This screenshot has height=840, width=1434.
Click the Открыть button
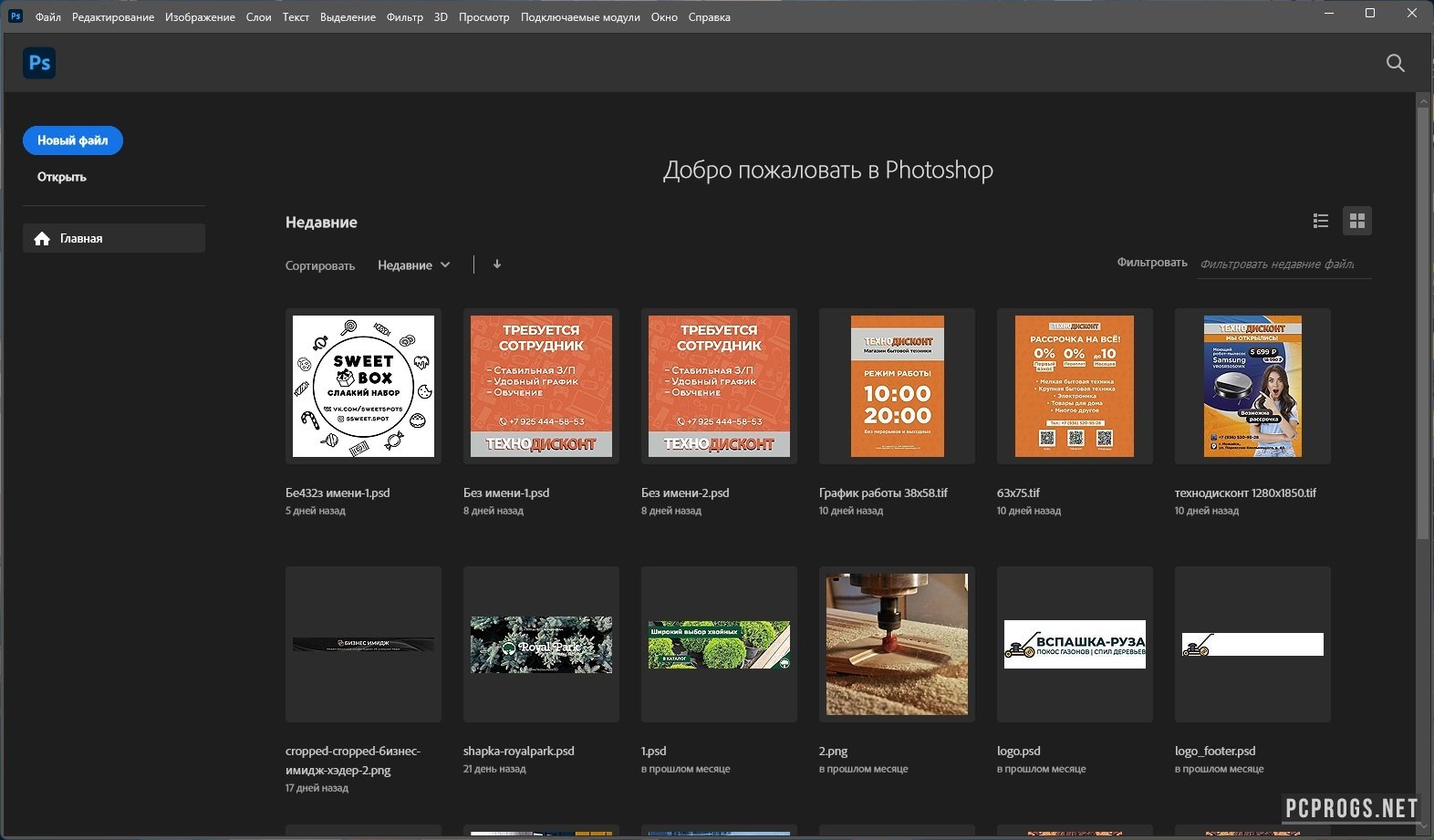pyautogui.click(x=62, y=177)
